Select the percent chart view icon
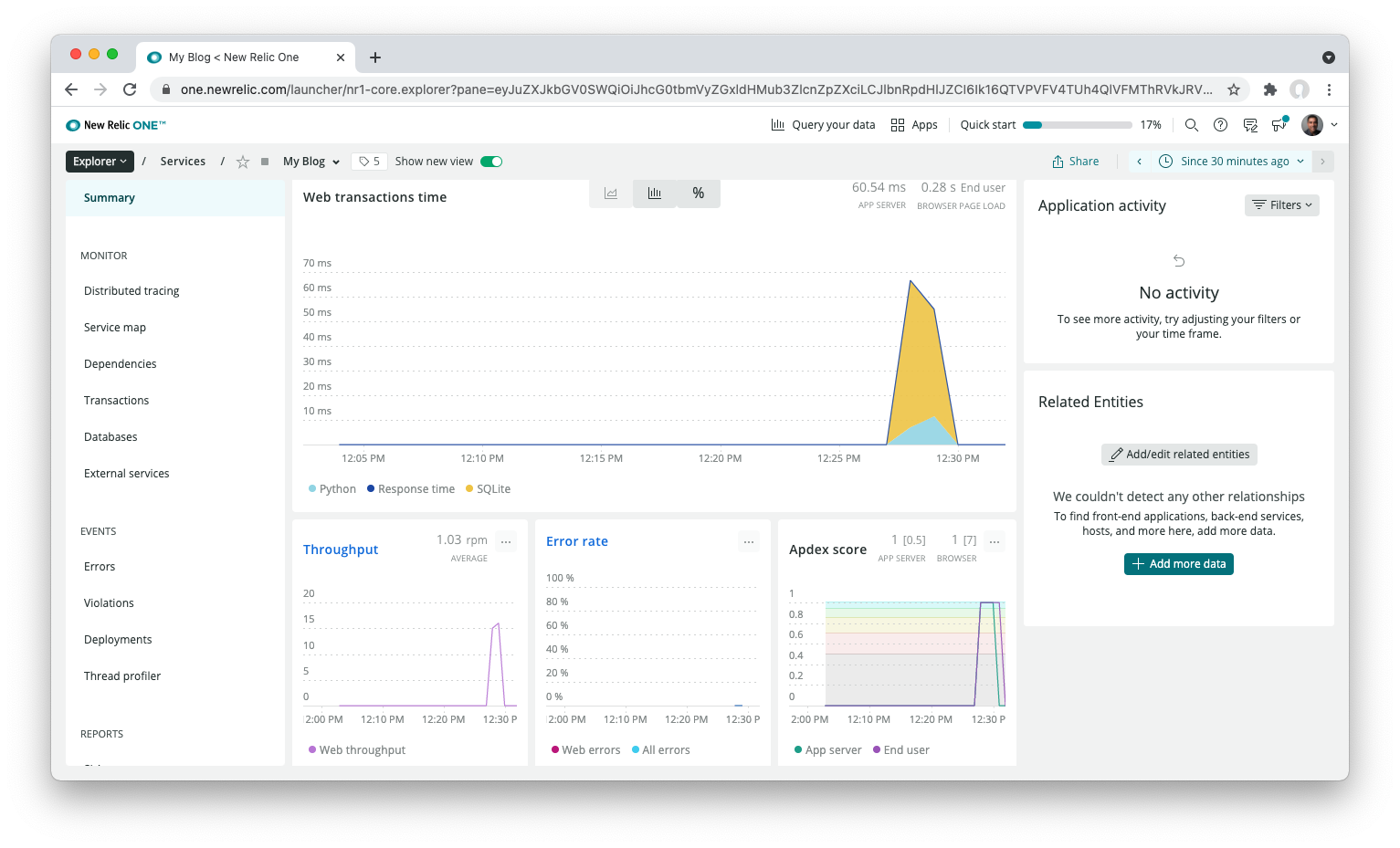Viewport: 1400px width, 848px height. point(698,194)
